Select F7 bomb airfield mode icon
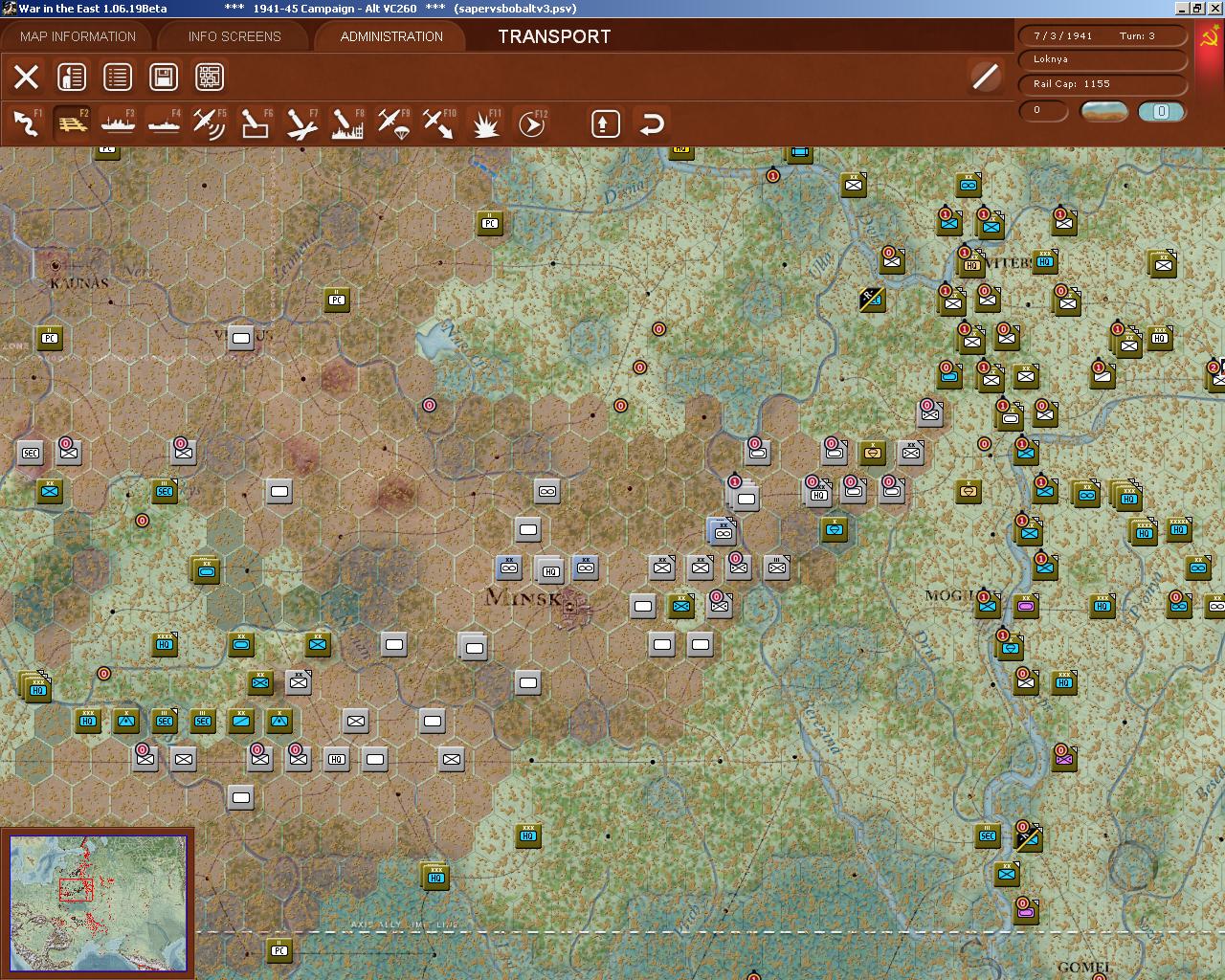 pyautogui.click(x=301, y=123)
